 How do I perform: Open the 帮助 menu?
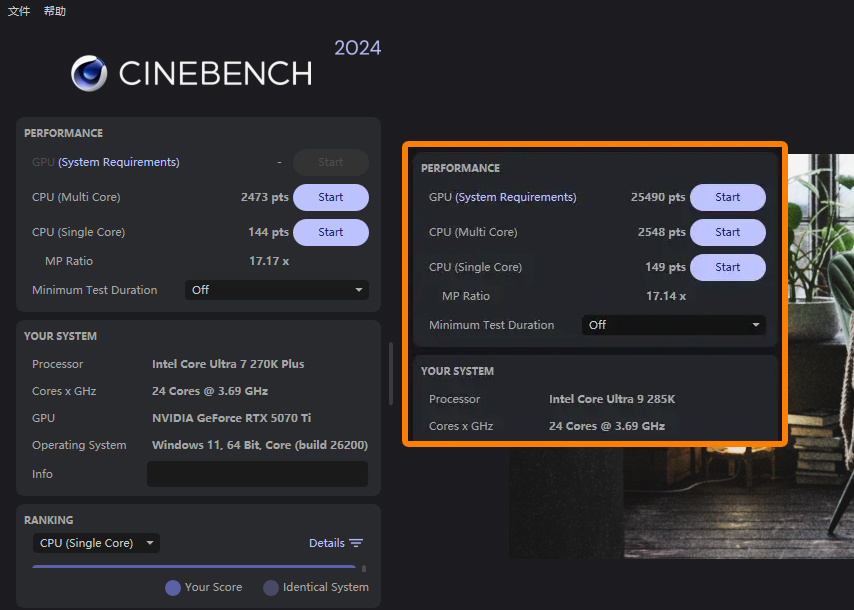coord(55,11)
